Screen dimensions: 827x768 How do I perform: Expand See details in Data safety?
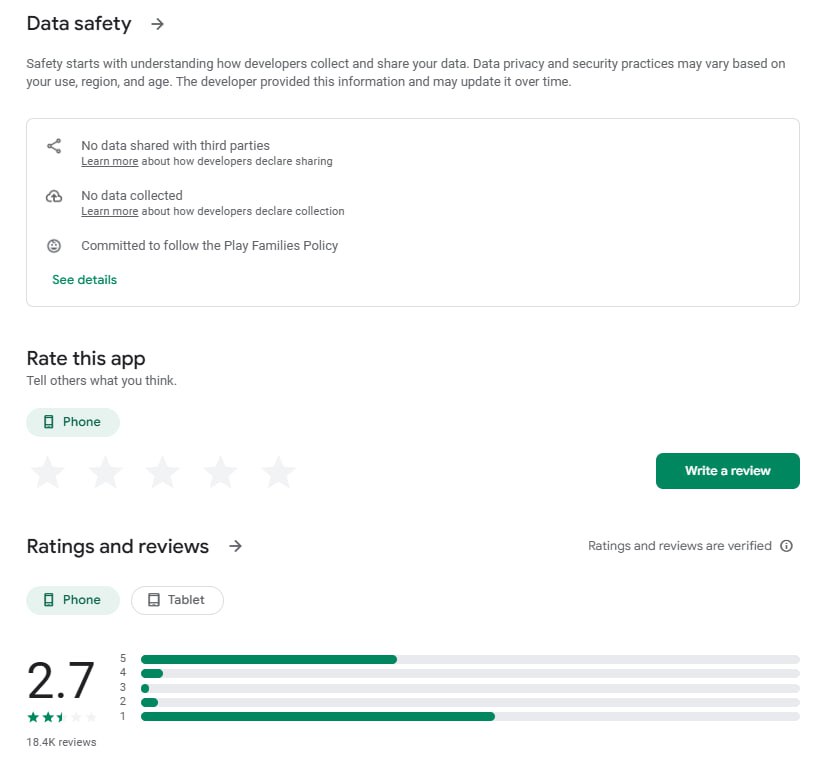84,280
